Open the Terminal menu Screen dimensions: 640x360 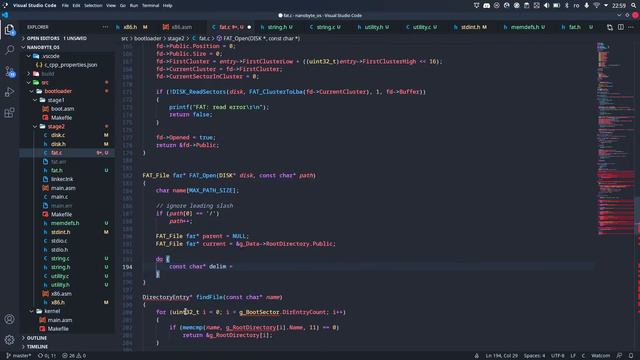[x=151, y=5]
